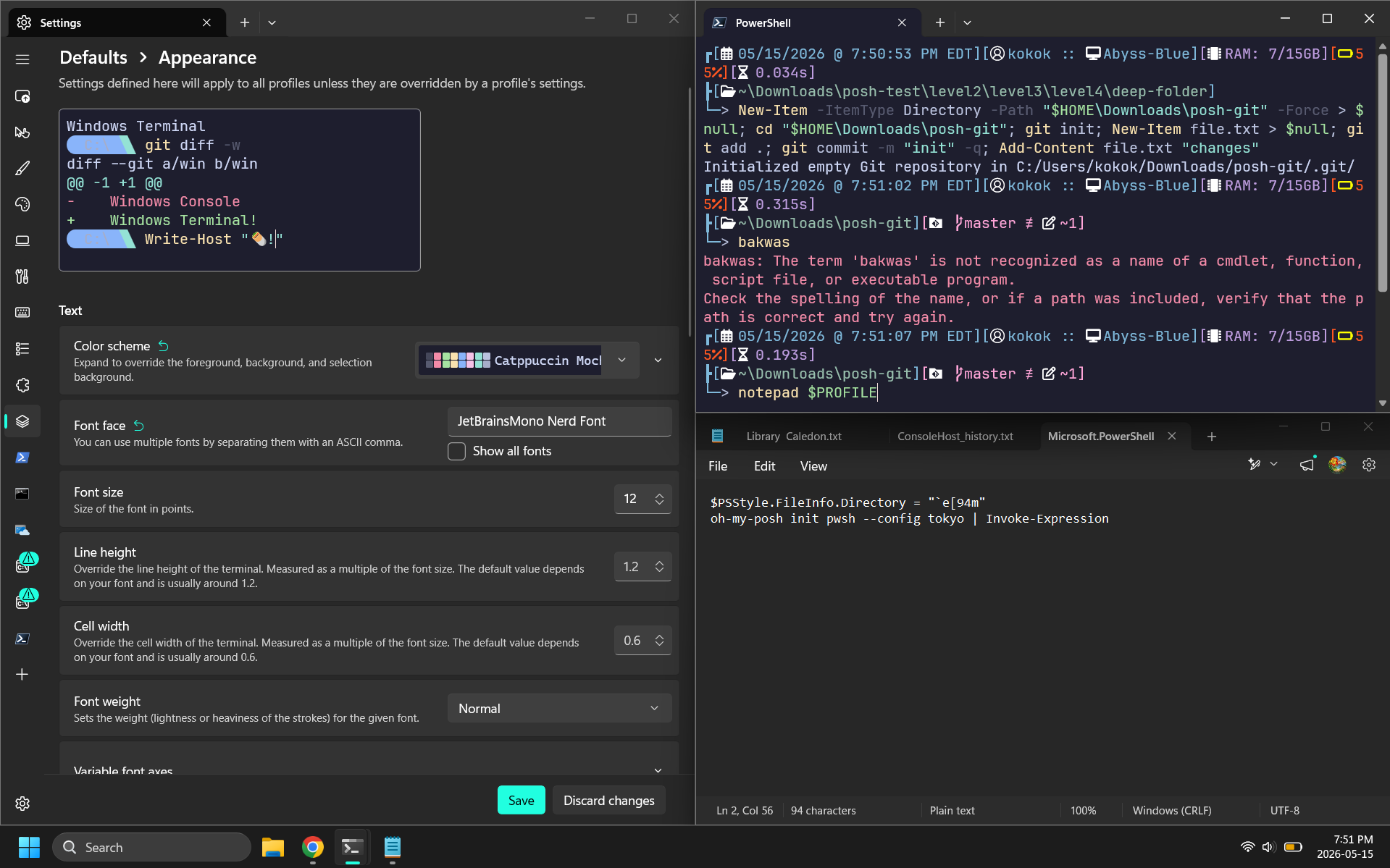Viewport: 1390px width, 868px height.
Task: Open Notepad File menu
Action: pyautogui.click(x=717, y=466)
